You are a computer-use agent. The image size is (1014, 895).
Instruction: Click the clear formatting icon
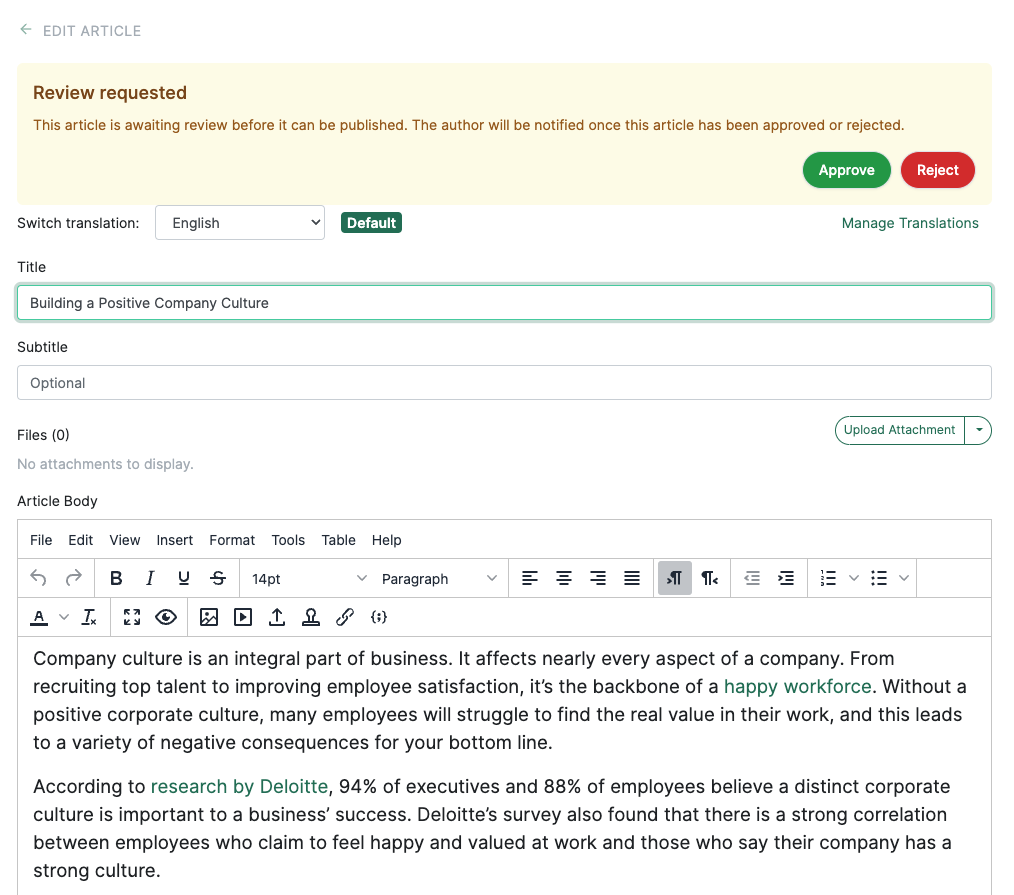(x=89, y=617)
